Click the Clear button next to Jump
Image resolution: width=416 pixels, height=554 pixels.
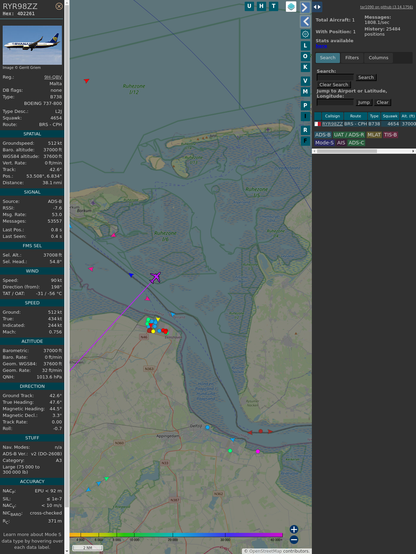tap(382, 102)
